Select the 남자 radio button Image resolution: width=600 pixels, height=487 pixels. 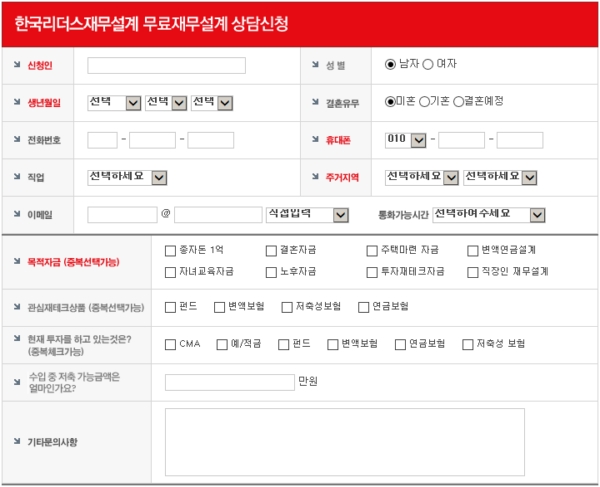pyautogui.click(x=391, y=64)
